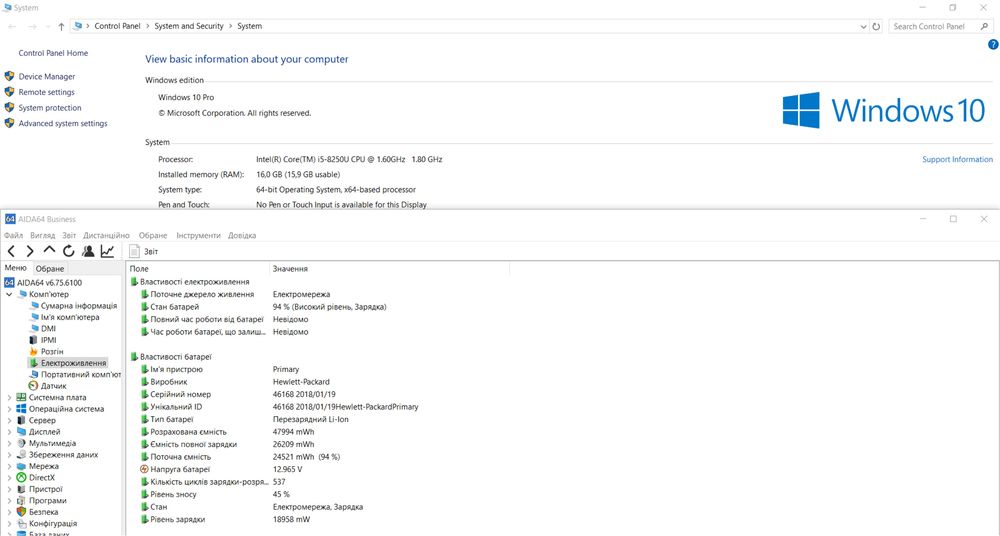The image size is (1000, 536).
Task: Open the address bar history dropdown
Action: pos(863,27)
